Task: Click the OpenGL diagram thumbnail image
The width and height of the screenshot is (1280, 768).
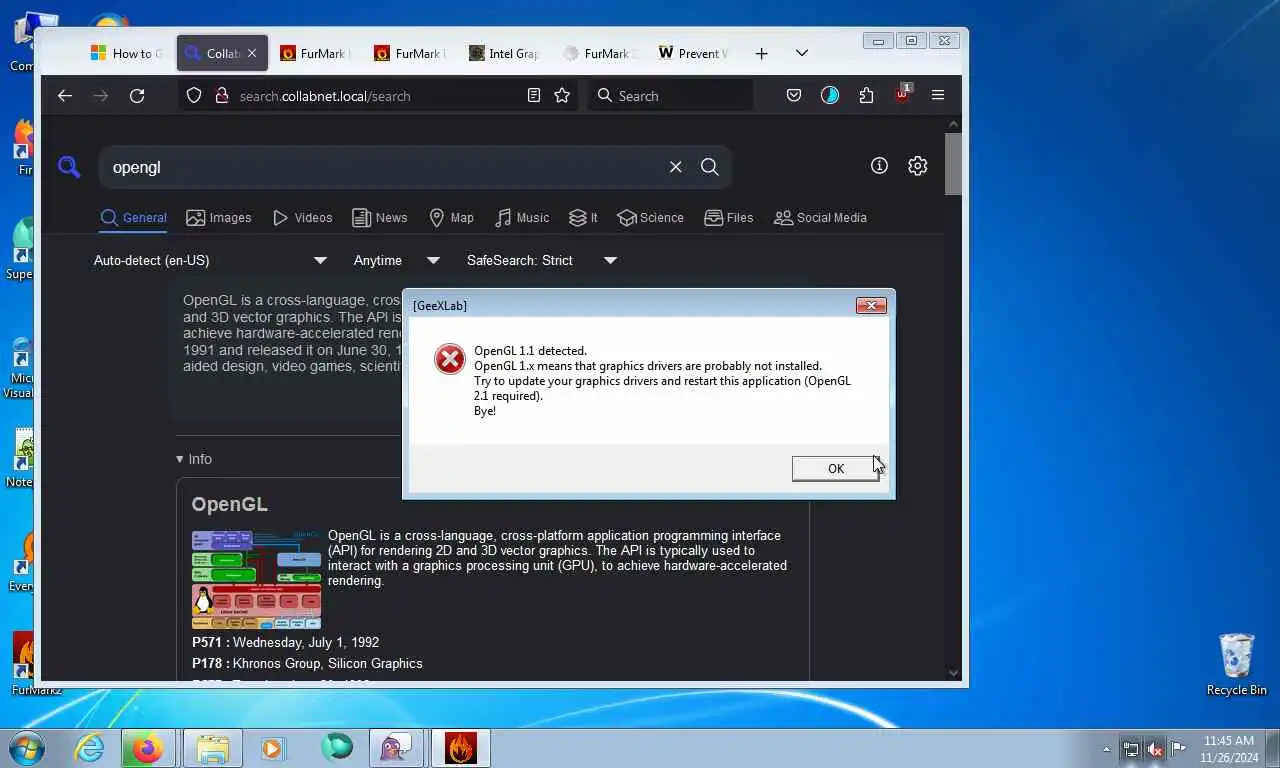Action: point(257,579)
